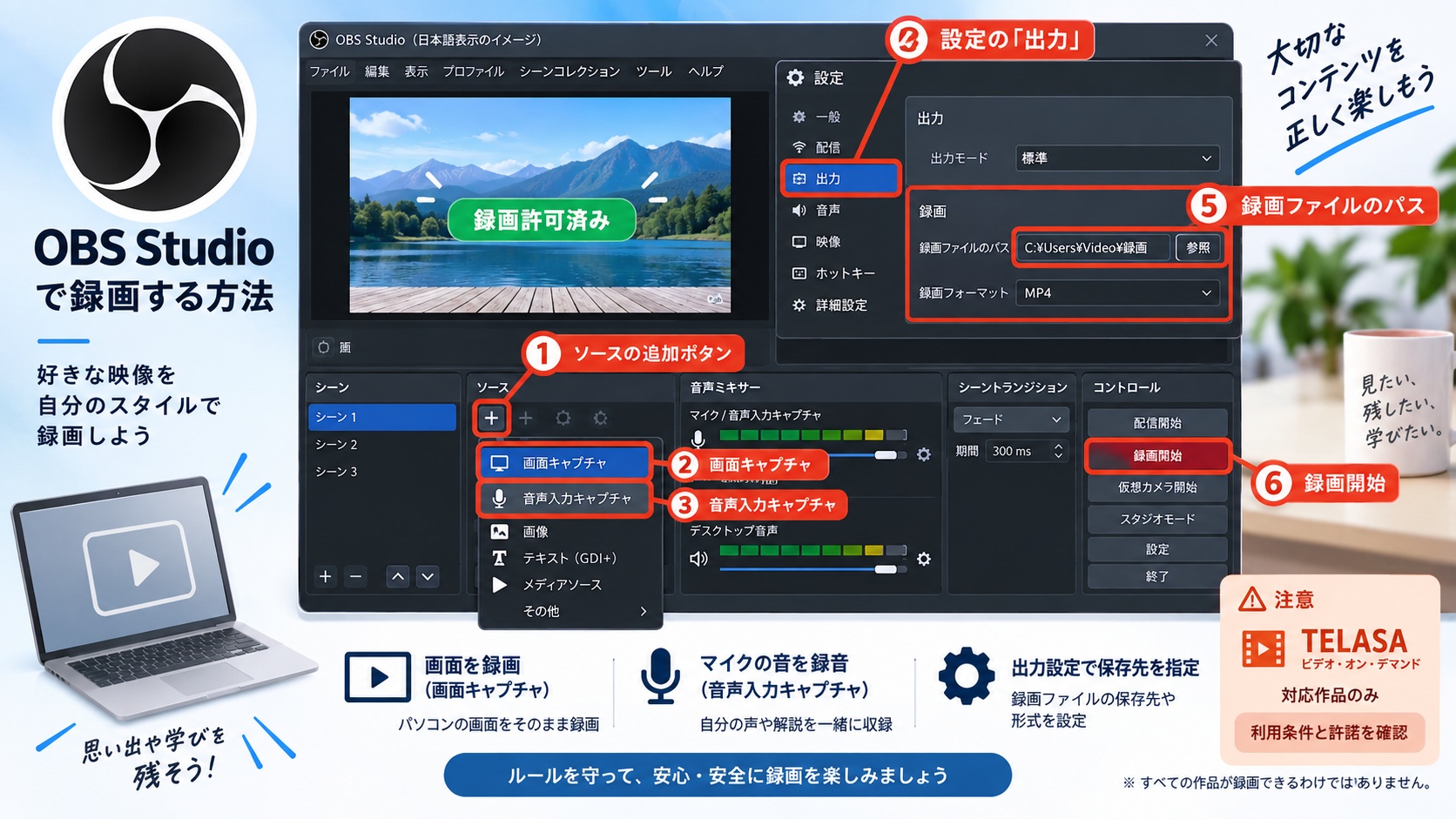Click the 録画ファイルのパス input field
The width and height of the screenshot is (1456, 819).
(1093, 248)
